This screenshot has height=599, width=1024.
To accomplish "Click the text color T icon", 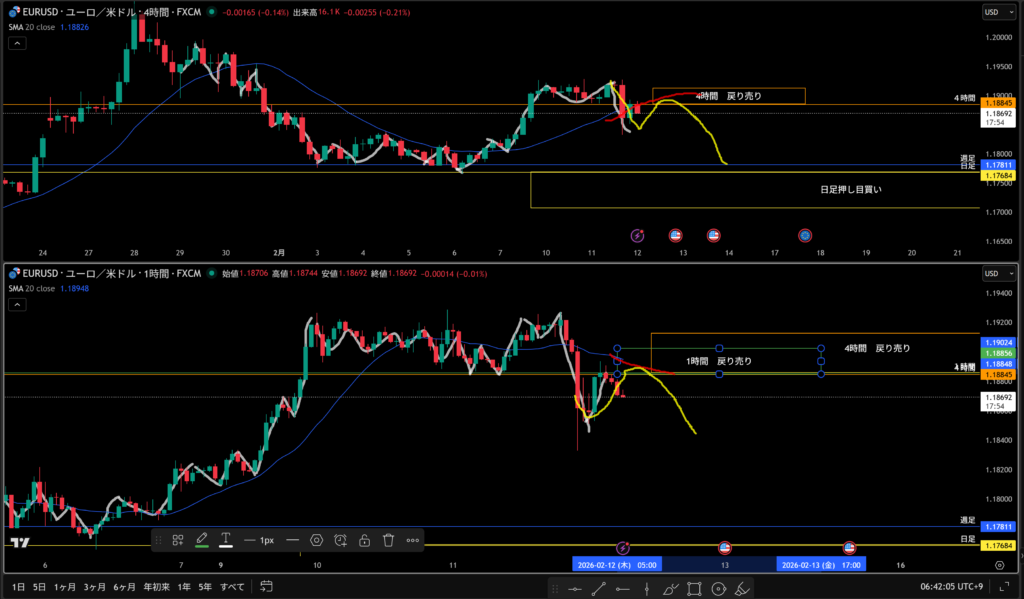I will click(226, 540).
